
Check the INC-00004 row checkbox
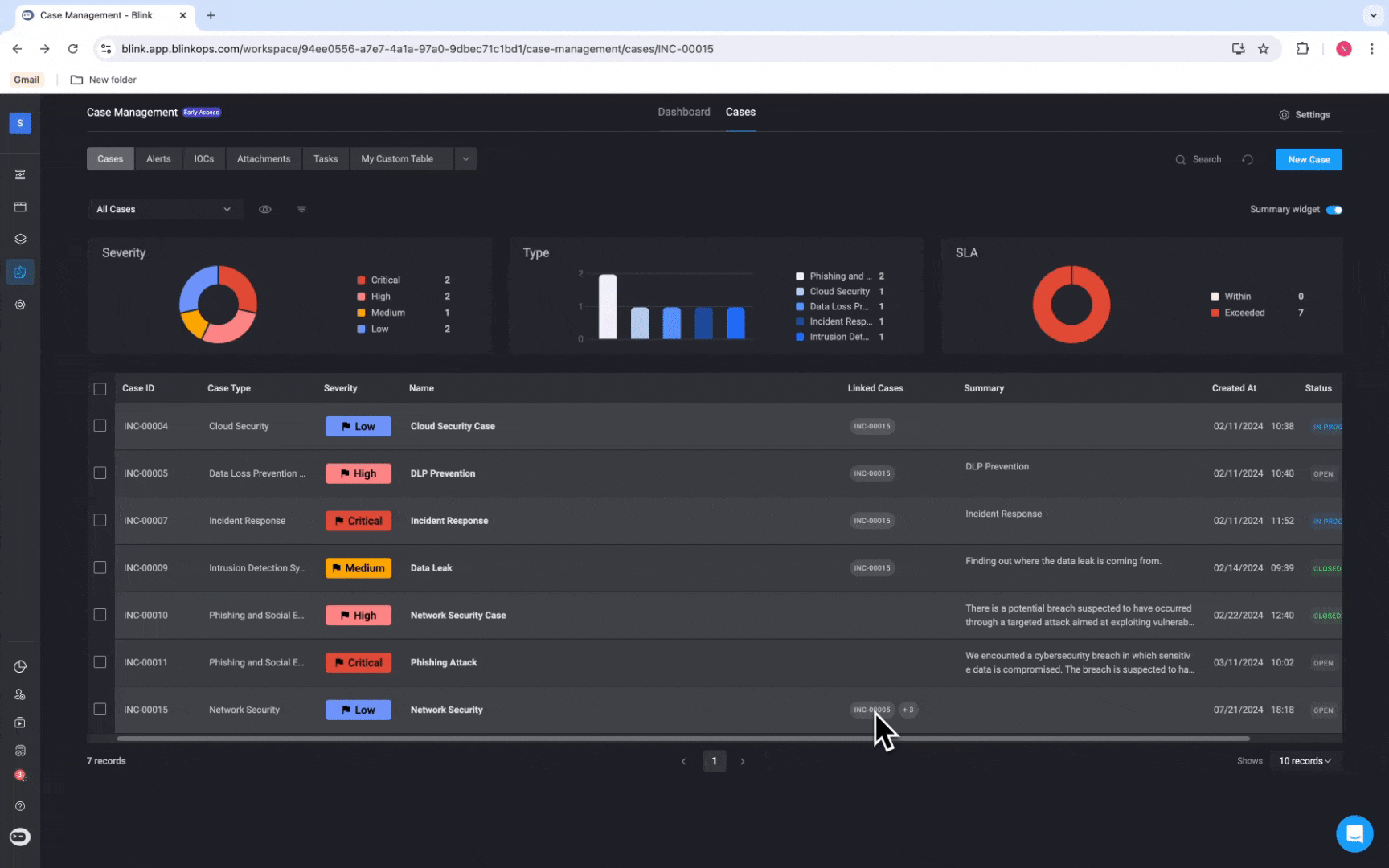click(x=100, y=426)
